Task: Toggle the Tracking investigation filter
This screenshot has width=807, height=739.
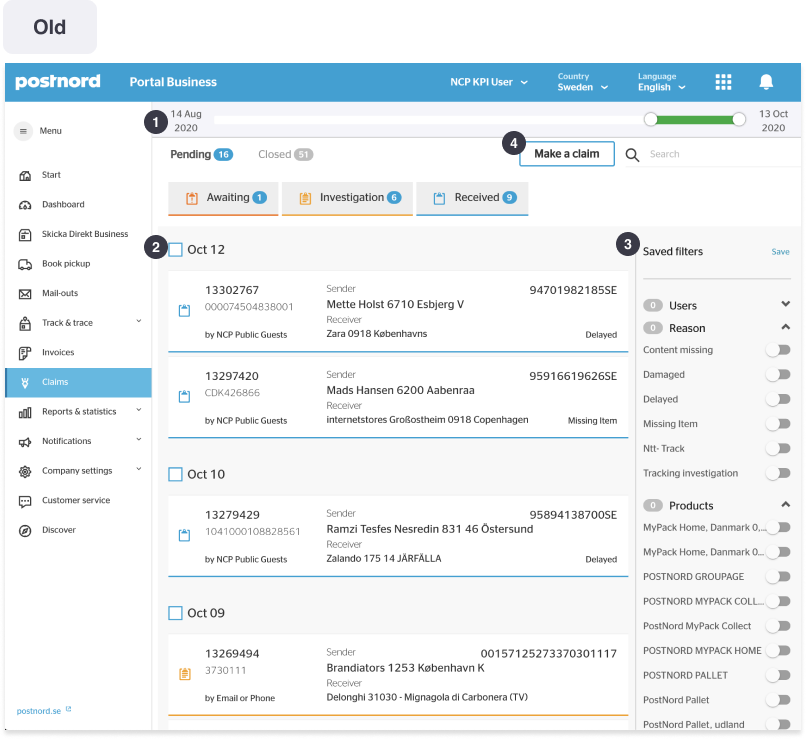Action: pyautogui.click(x=778, y=473)
